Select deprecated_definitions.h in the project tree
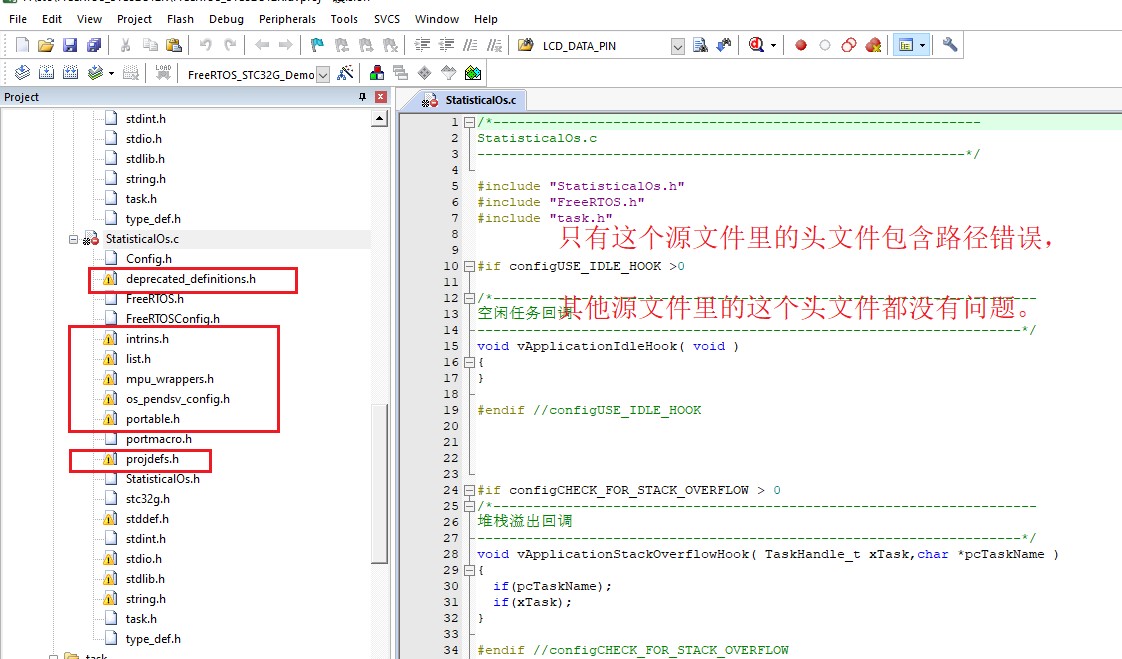The image size is (1122, 659). (190, 279)
